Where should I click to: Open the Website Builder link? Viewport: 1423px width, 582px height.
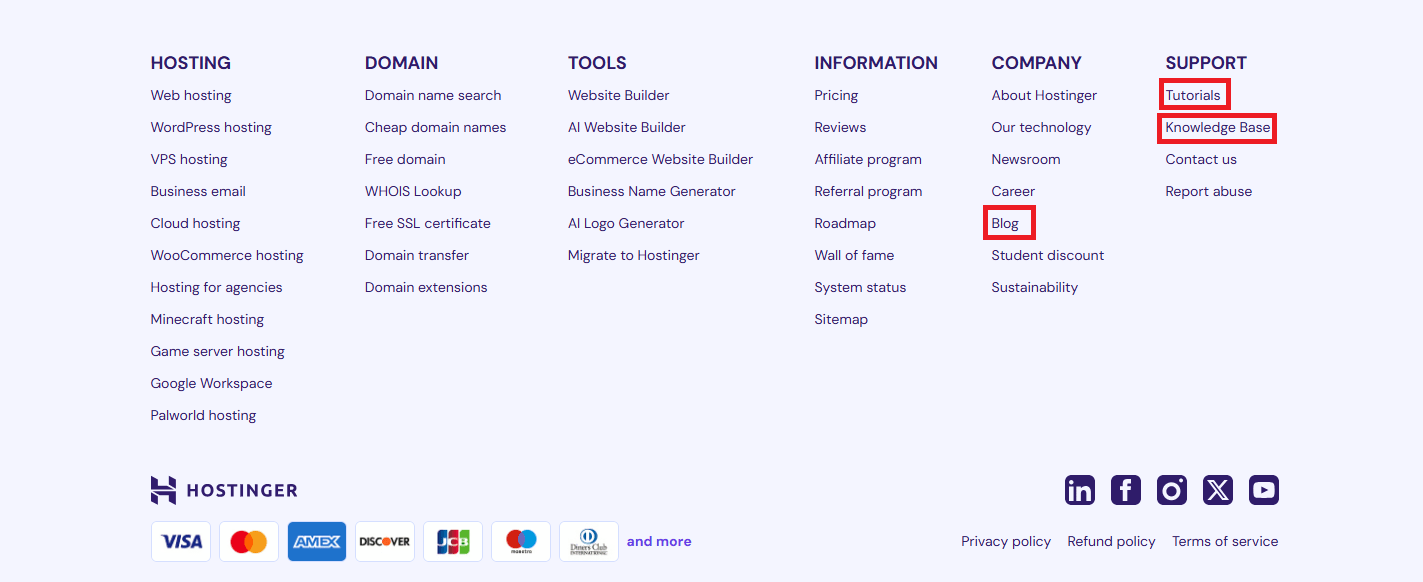tap(619, 95)
